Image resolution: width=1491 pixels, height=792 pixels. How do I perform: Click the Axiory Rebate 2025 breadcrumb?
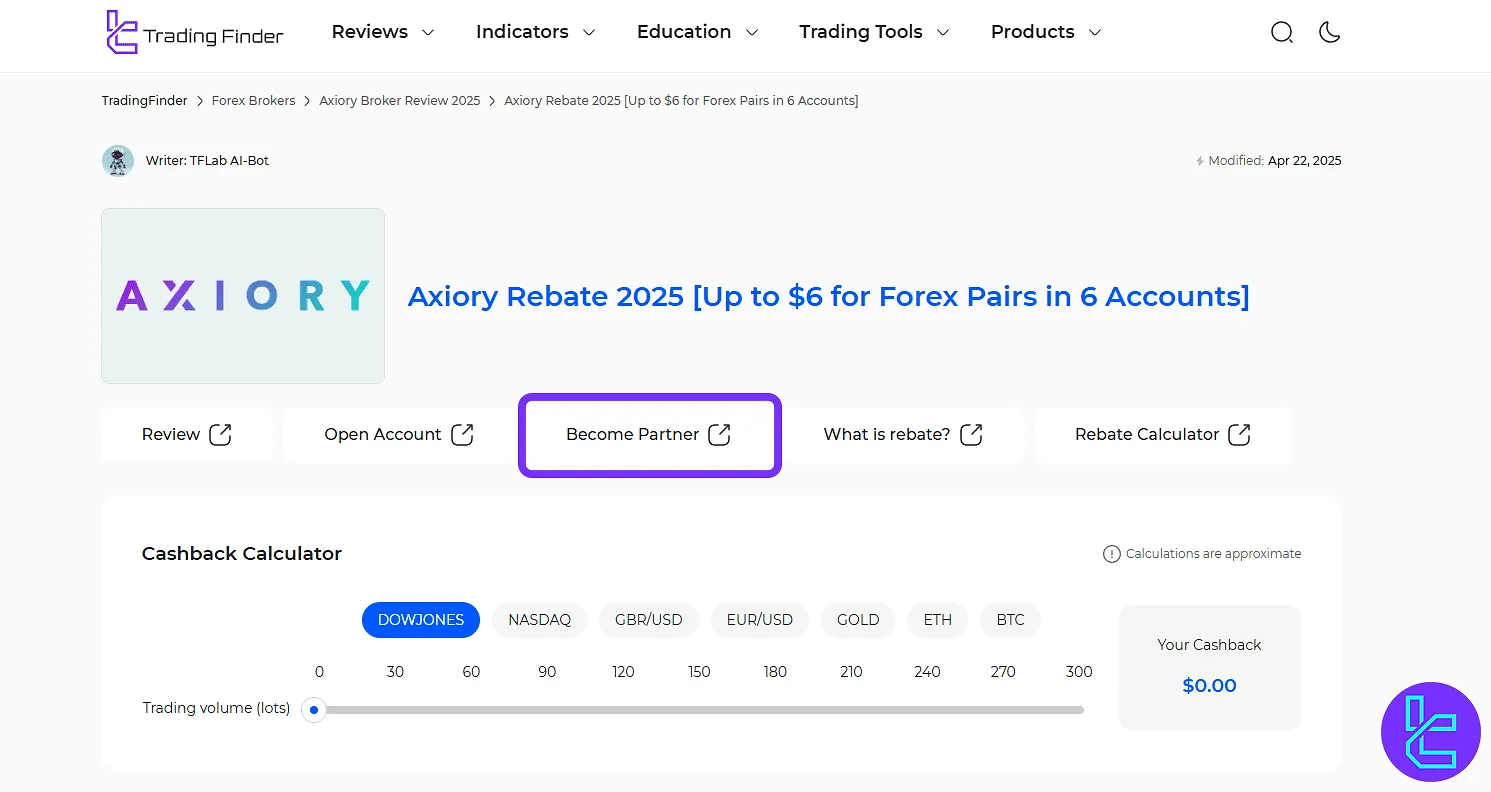681,101
